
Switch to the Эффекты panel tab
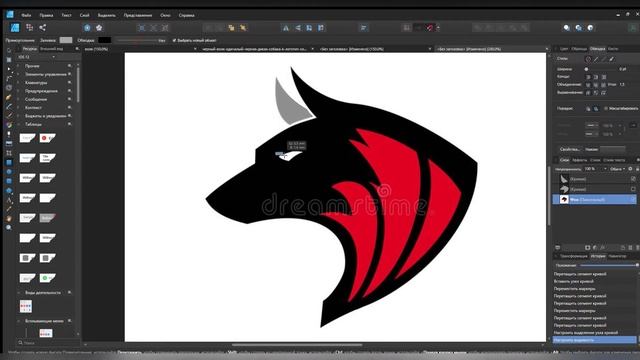point(580,160)
